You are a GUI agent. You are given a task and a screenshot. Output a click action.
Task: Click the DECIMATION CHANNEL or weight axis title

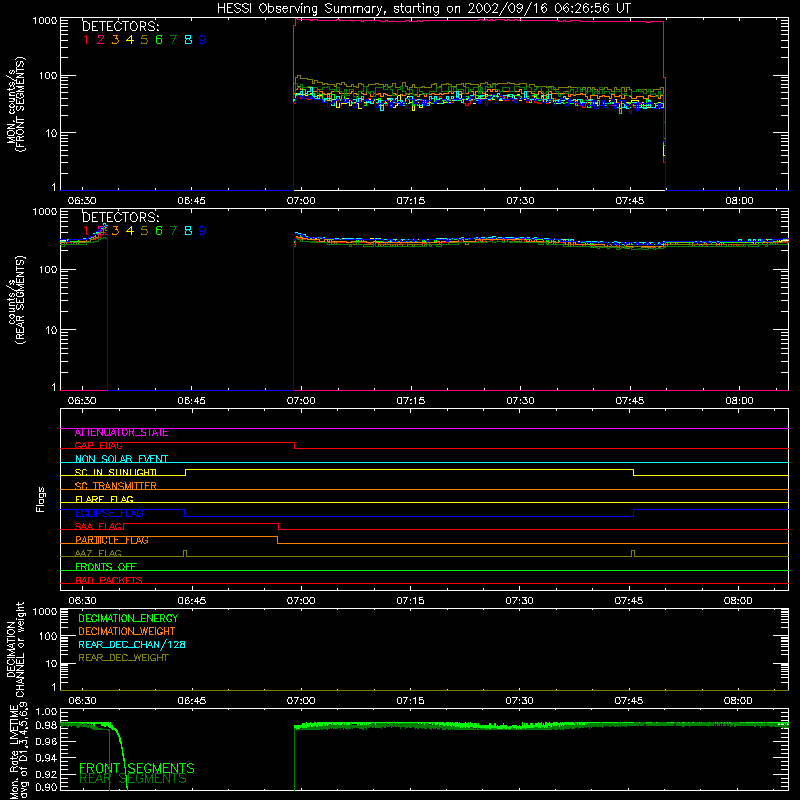pyautogui.click(x=16, y=649)
